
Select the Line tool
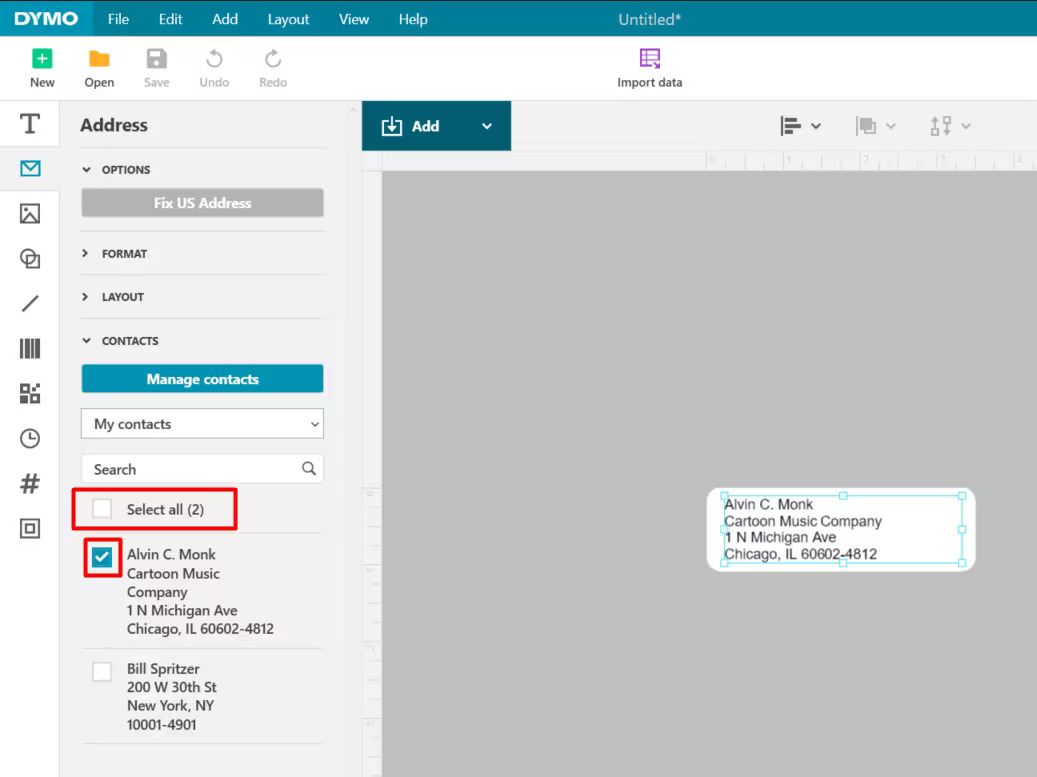[29, 302]
